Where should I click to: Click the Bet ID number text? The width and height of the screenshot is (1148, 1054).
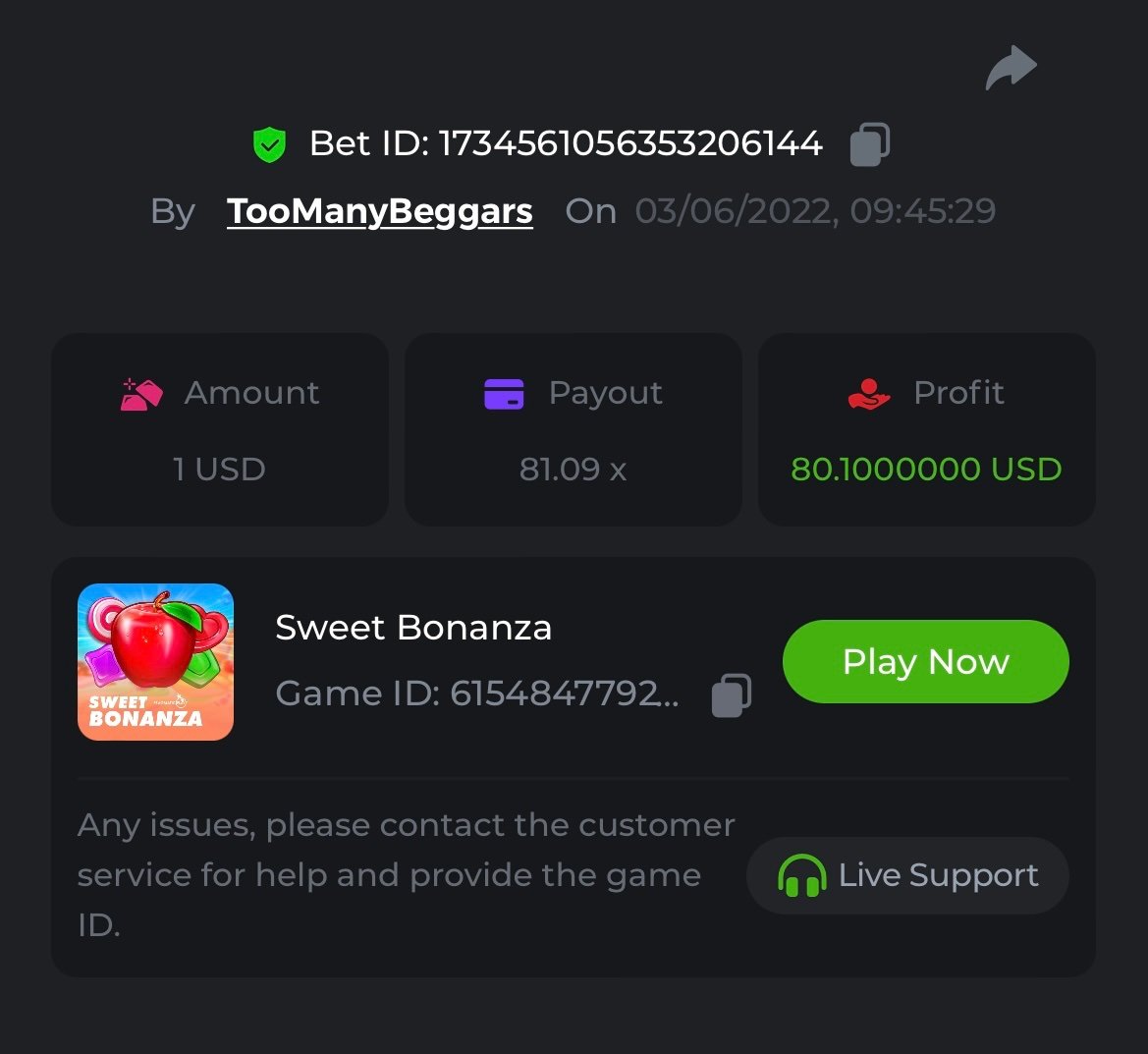tap(629, 144)
